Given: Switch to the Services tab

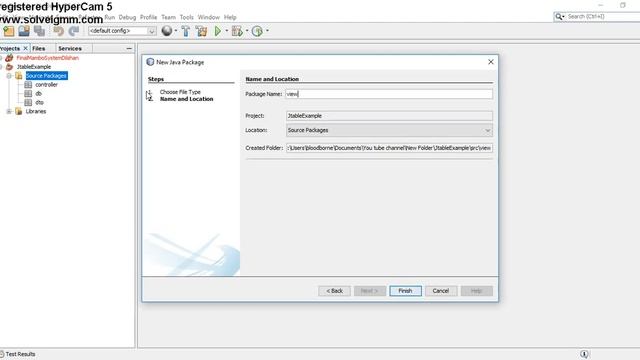Looking at the screenshot, I should coord(70,48).
